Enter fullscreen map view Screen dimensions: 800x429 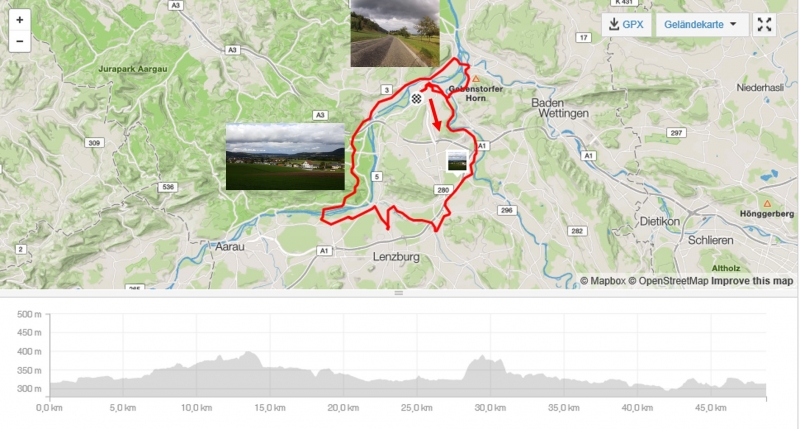point(764,24)
